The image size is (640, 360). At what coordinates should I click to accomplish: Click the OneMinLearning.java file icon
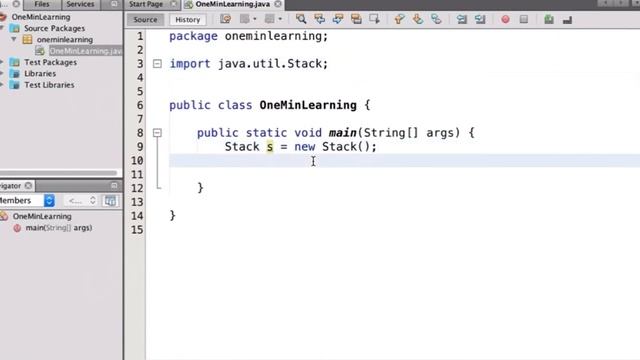(40, 51)
